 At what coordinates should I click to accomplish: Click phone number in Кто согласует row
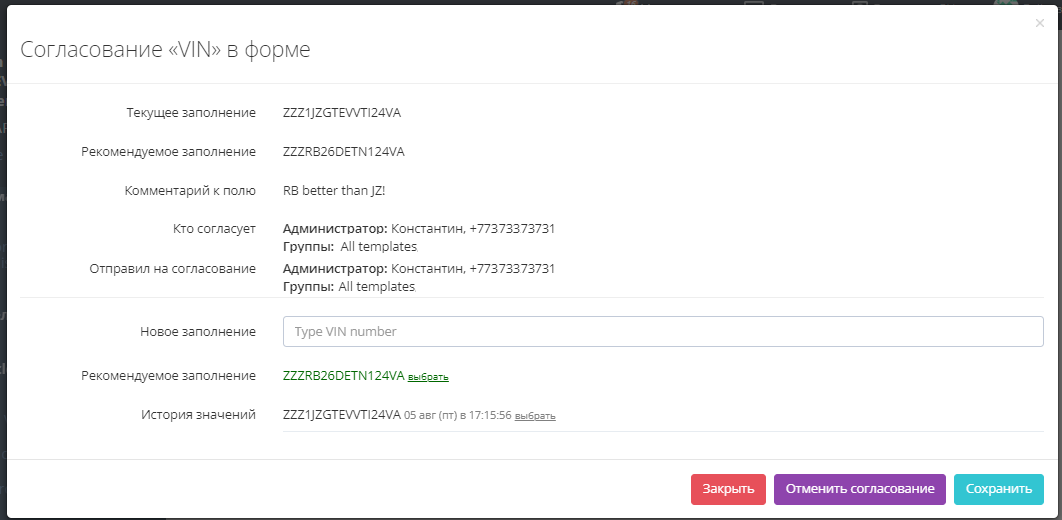(x=512, y=229)
